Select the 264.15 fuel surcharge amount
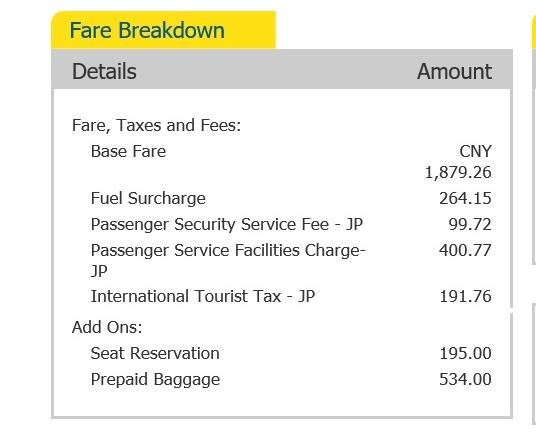 (465, 199)
